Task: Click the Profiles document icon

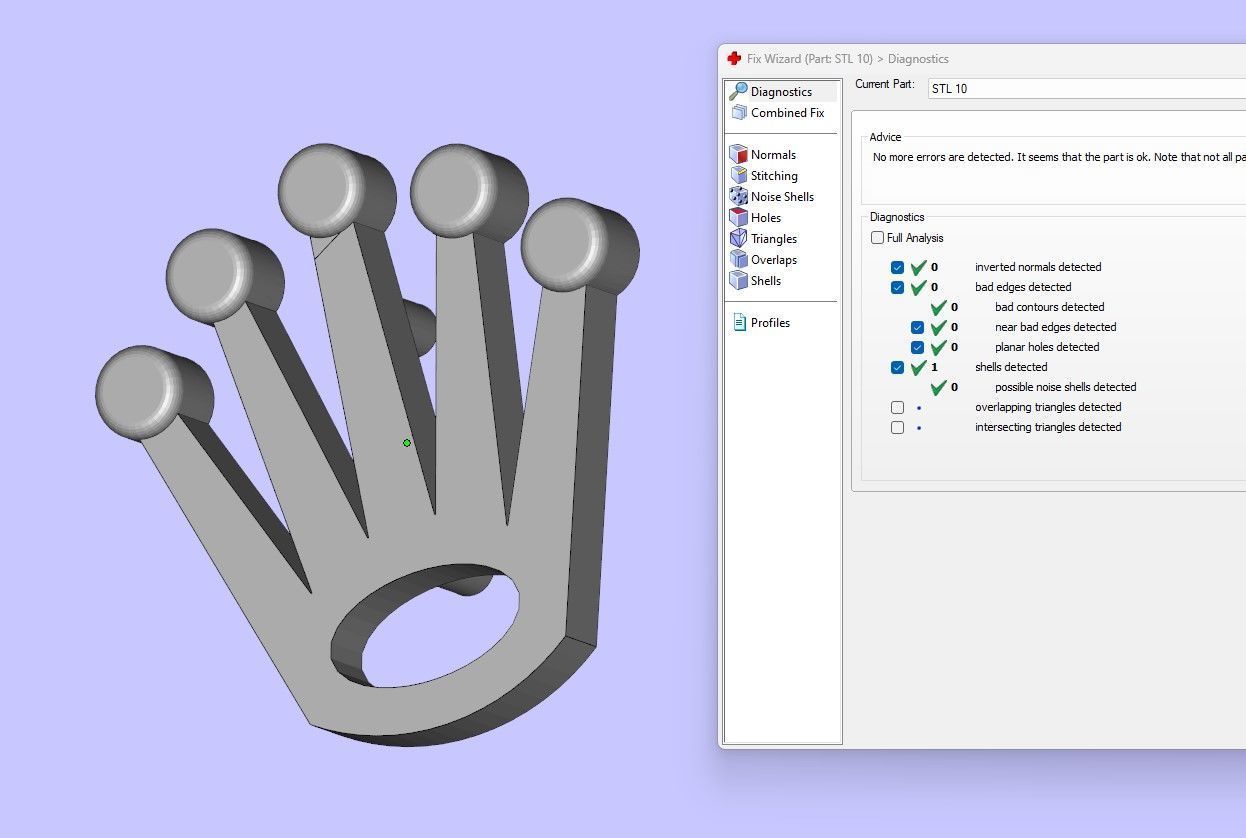Action: 739,322
